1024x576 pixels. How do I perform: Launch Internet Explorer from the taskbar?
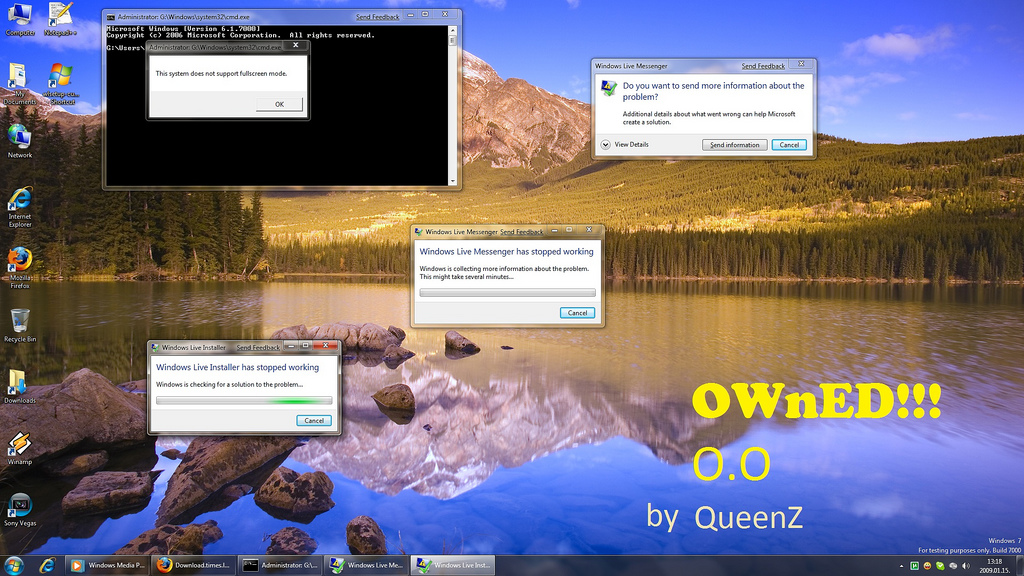click(47, 565)
